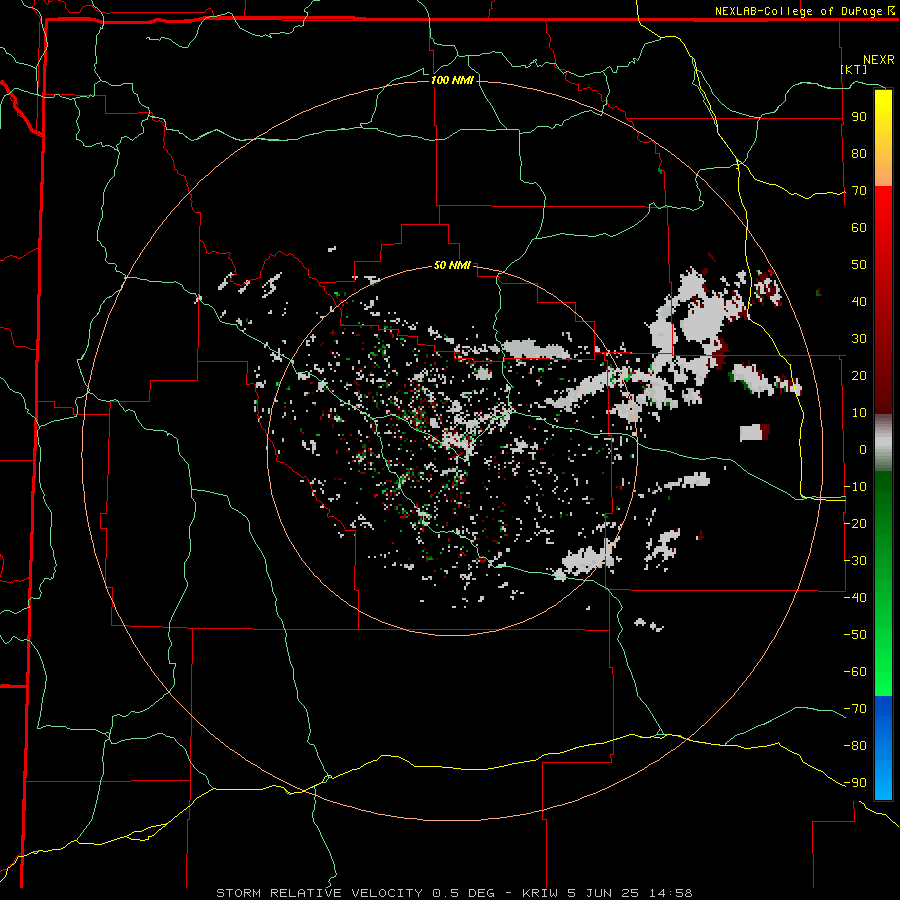
Task: Click the positive 50 scale value
Action: click(x=859, y=265)
